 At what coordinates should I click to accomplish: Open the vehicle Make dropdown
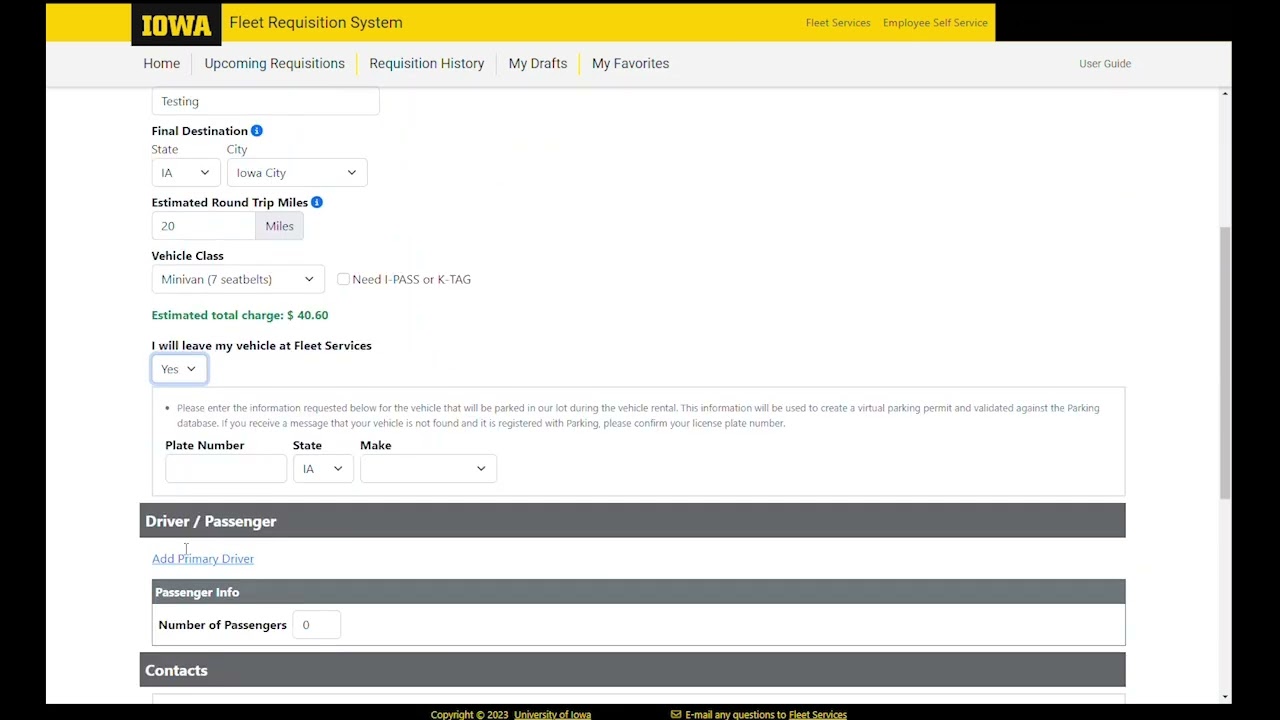click(x=428, y=469)
